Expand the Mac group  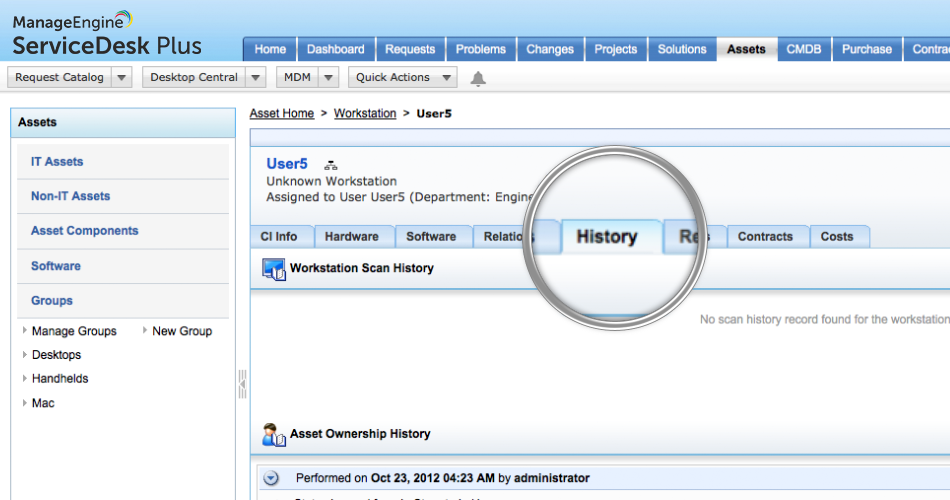point(25,402)
